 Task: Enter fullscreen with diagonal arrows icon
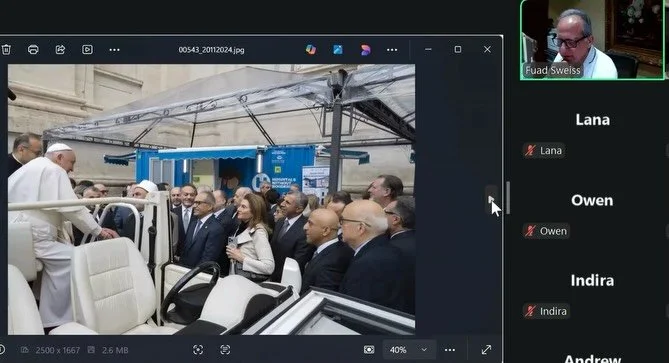486,350
